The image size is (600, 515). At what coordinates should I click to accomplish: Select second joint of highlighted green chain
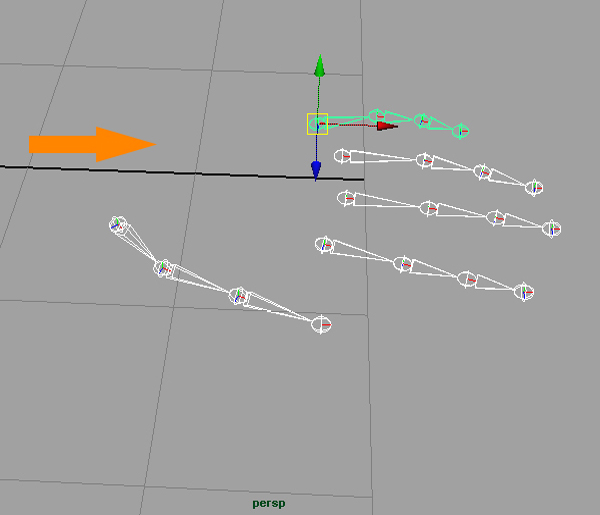(377, 116)
